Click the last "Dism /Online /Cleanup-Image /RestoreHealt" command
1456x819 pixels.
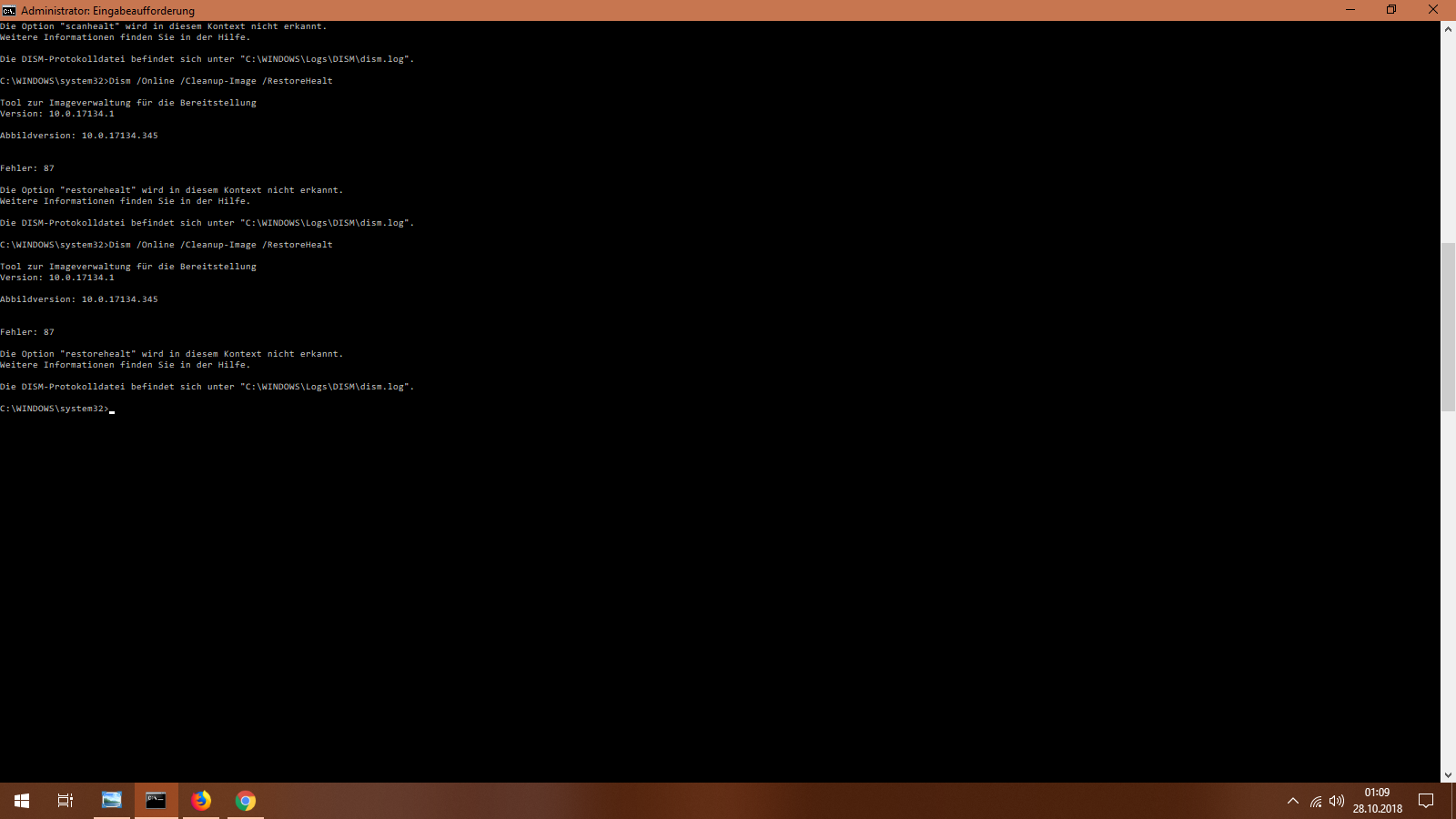click(221, 245)
